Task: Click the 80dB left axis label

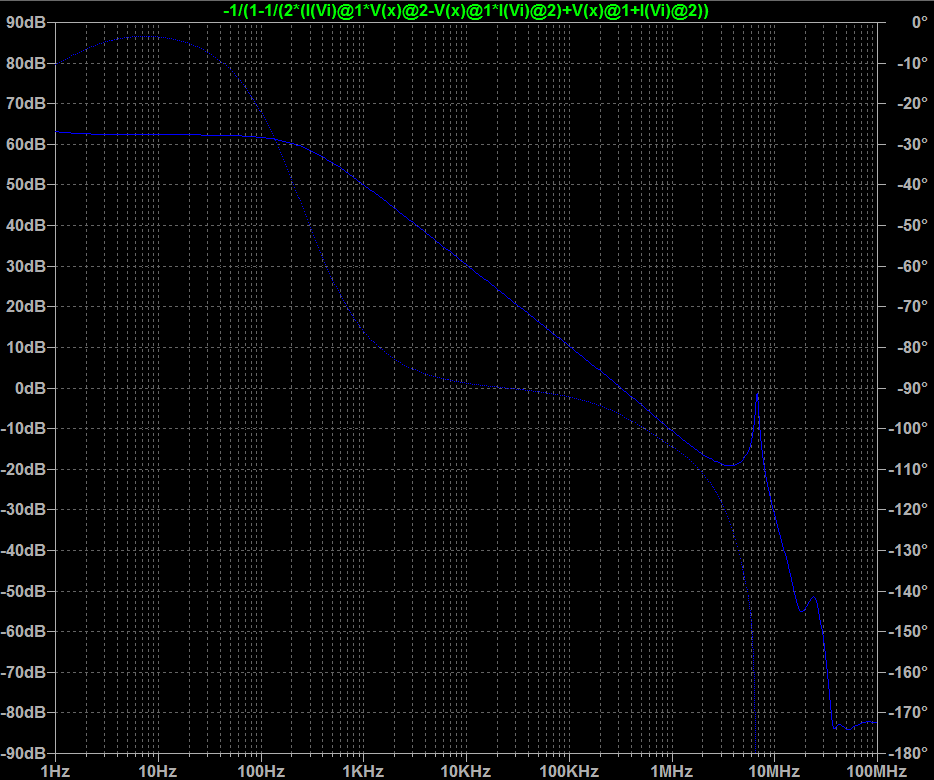Action: point(26,63)
